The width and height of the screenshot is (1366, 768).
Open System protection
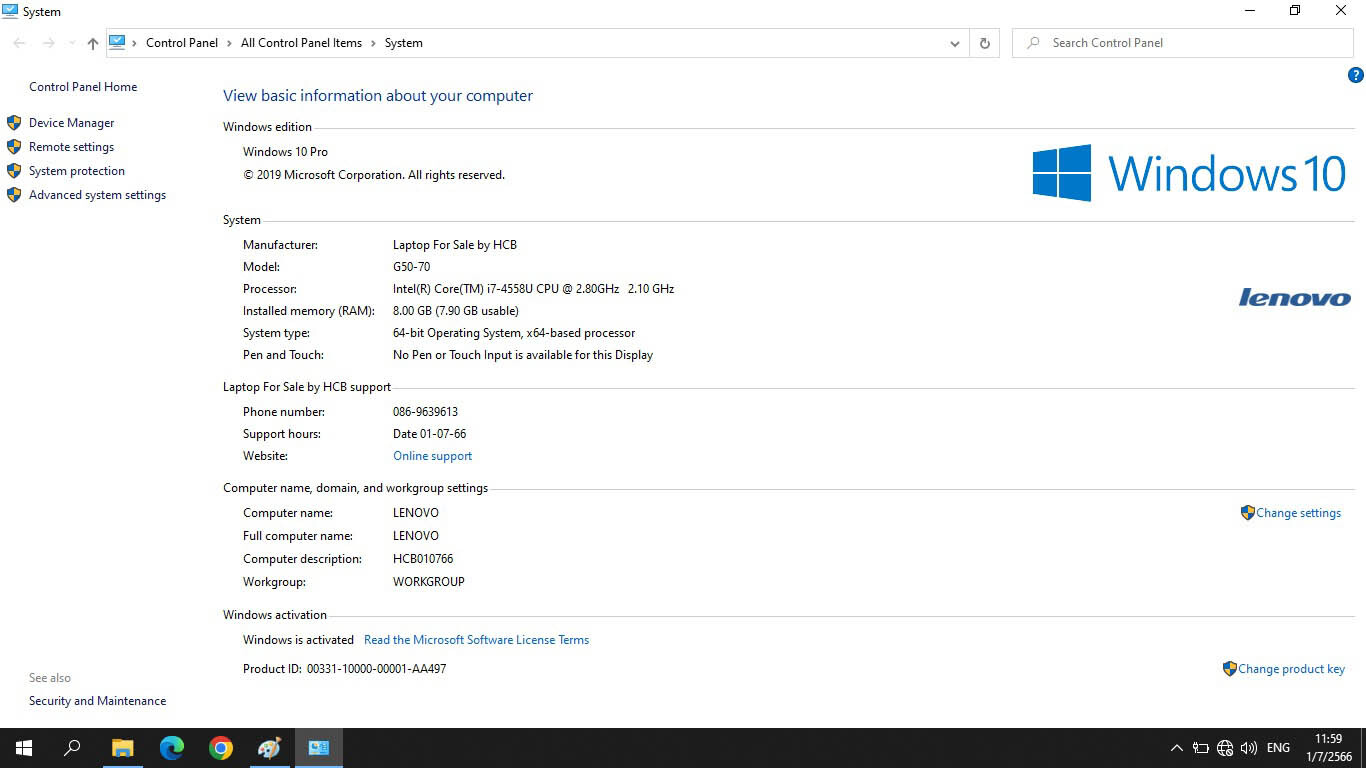pyautogui.click(x=77, y=171)
